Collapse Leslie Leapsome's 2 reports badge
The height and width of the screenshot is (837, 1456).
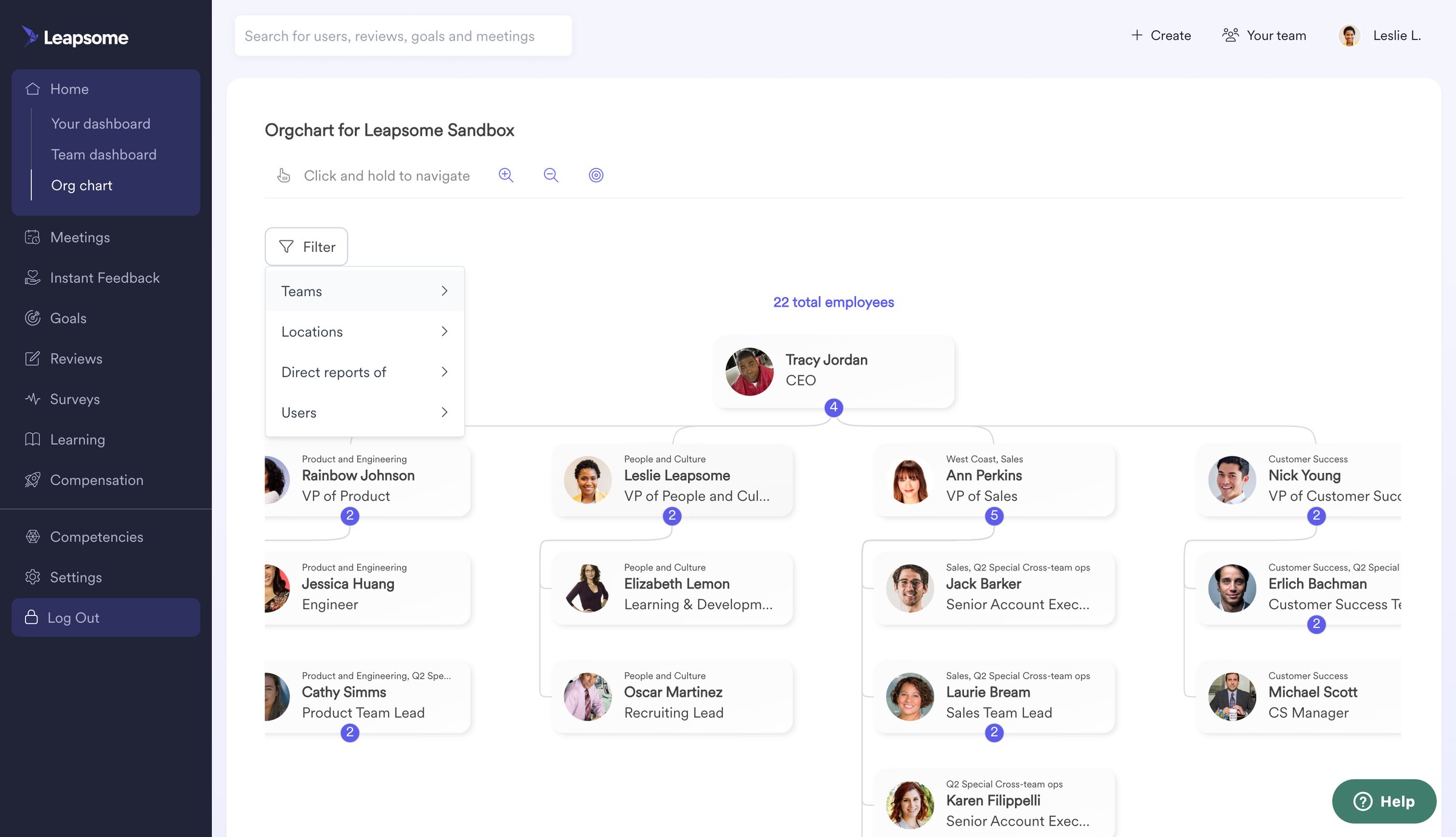pyautogui.click(x=672, y=516)
